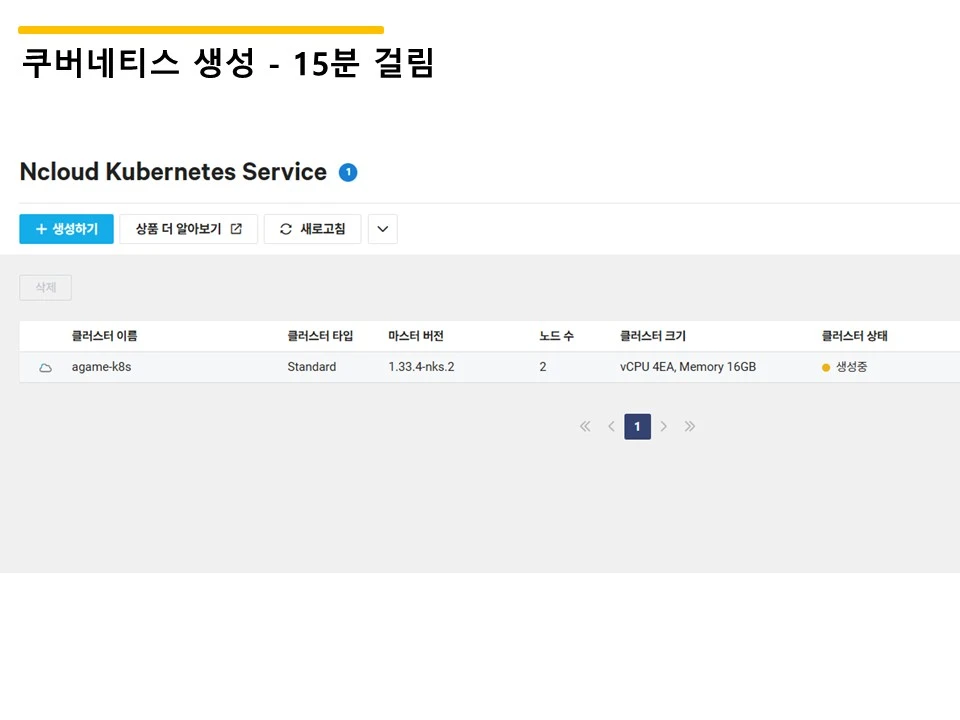Open the 상품 더 알아보기 link

click(189, 229)
